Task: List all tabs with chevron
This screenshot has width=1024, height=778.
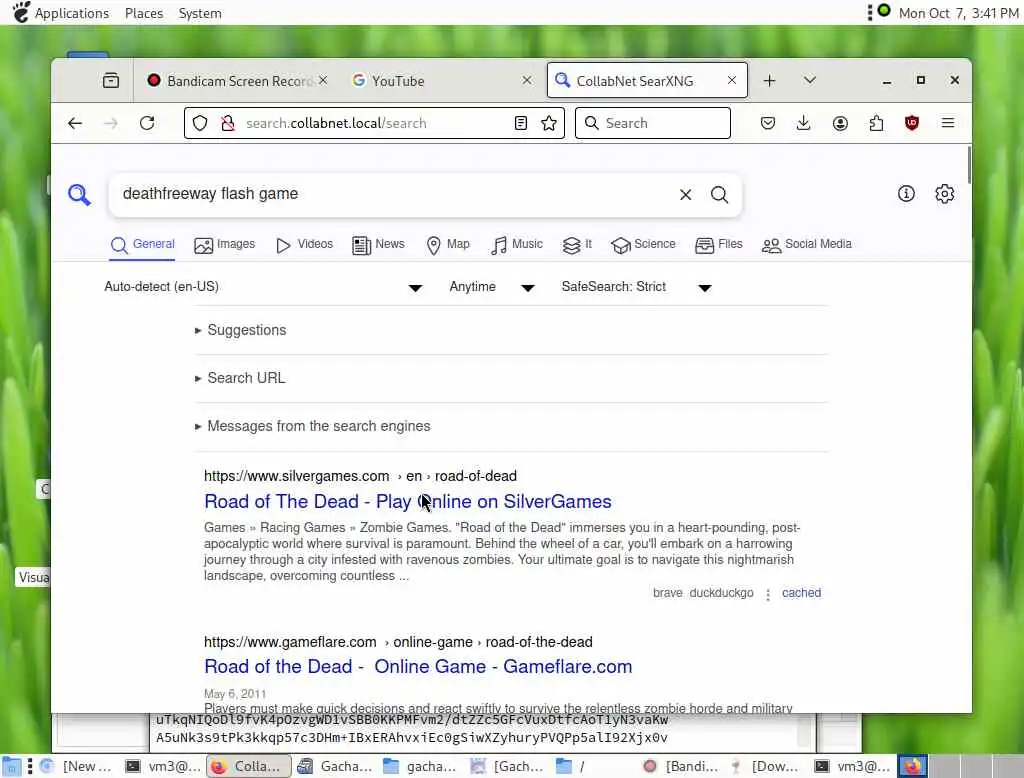Action: click(810, 80)
